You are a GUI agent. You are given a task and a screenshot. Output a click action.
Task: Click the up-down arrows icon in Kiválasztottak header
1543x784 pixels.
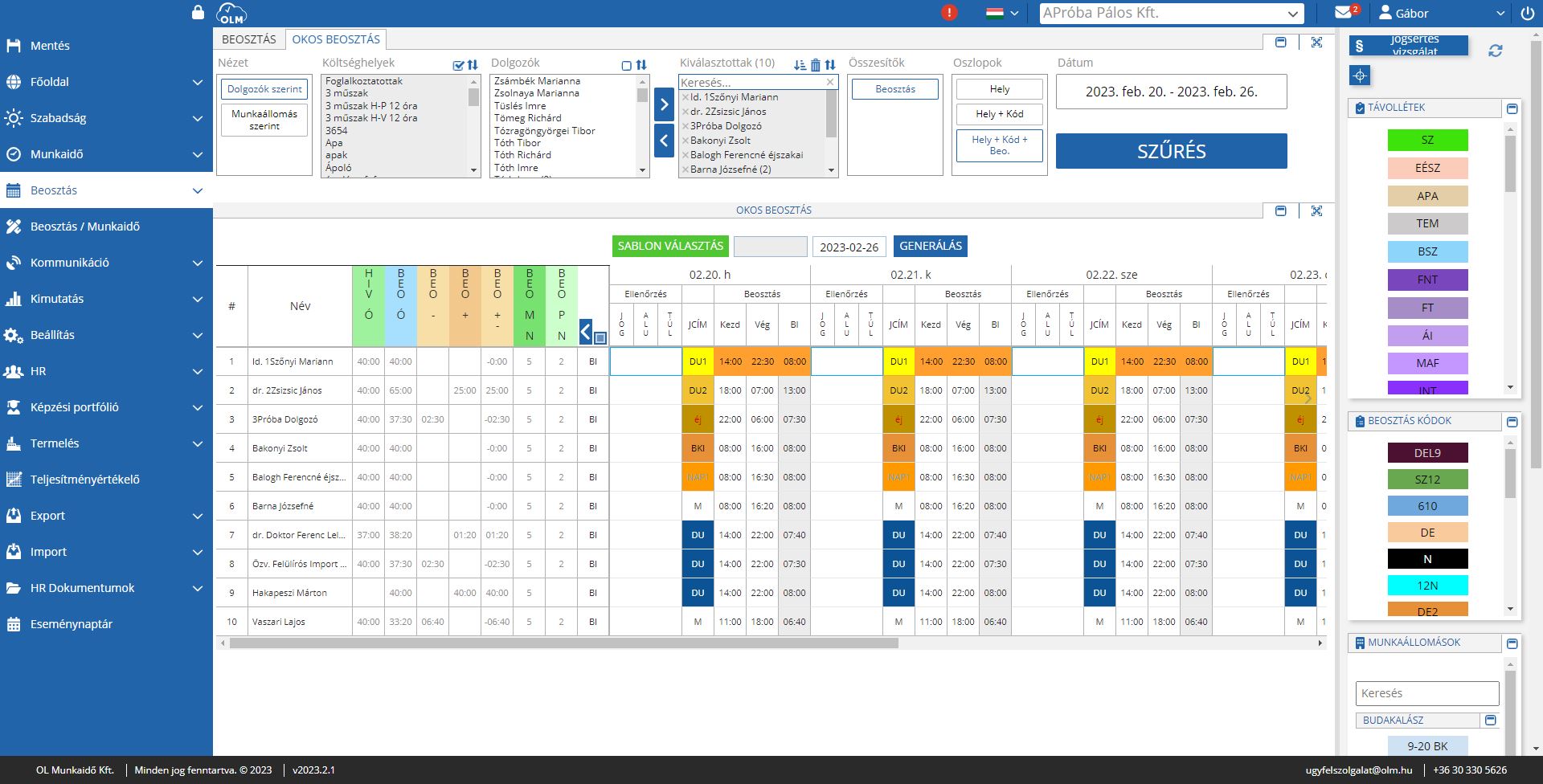[x=830, y=65]
